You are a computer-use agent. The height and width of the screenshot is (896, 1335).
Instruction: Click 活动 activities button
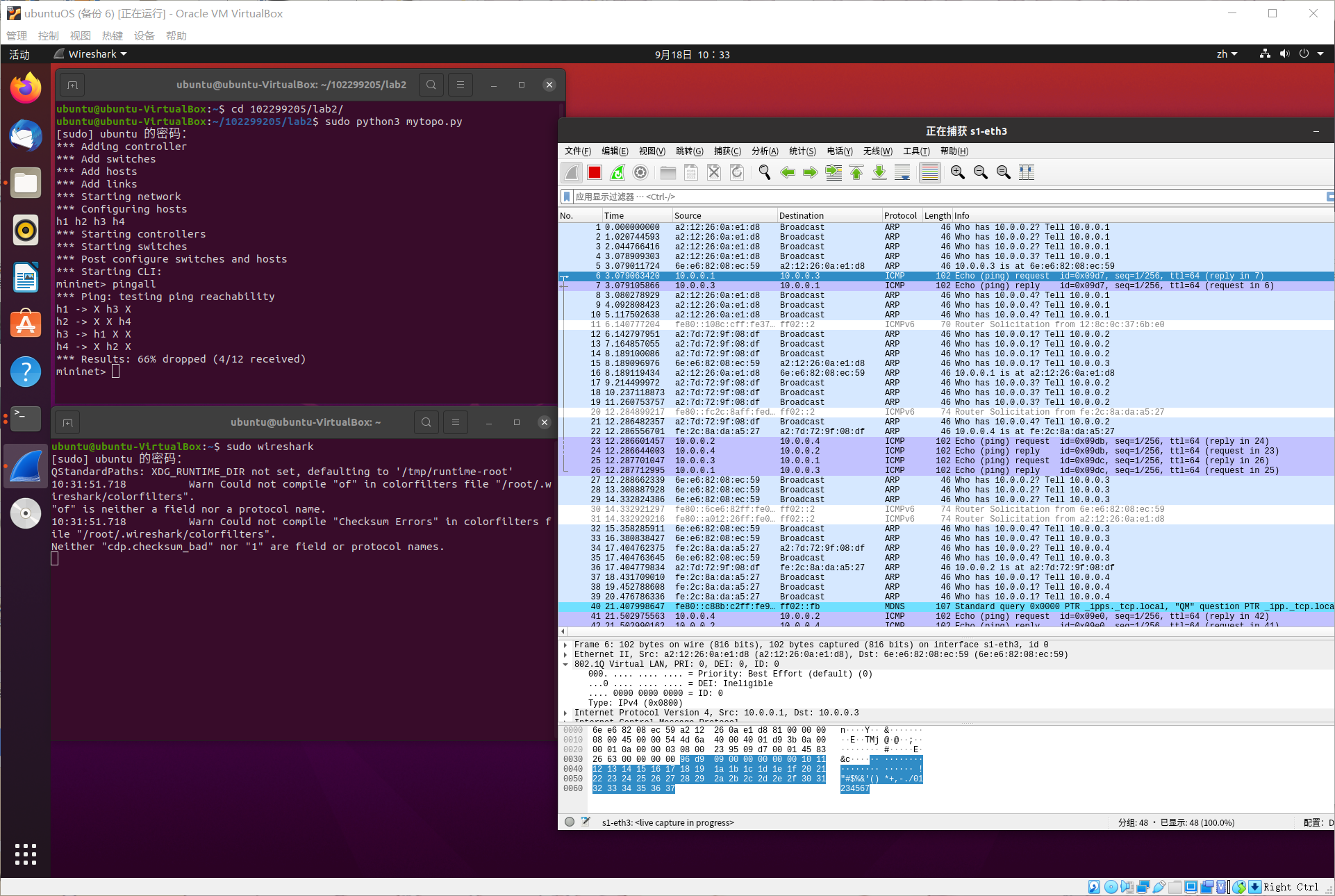[19, 54]
